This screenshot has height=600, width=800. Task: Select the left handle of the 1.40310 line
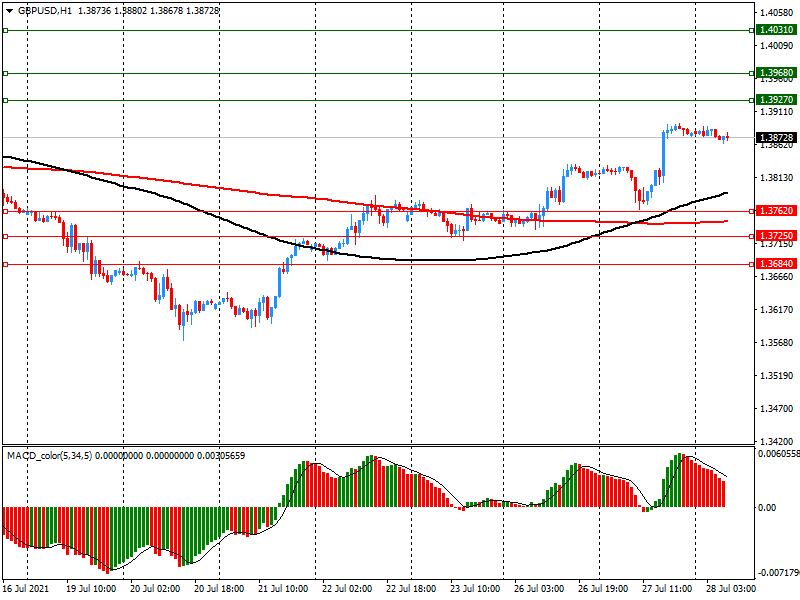(x=6, y=31)
